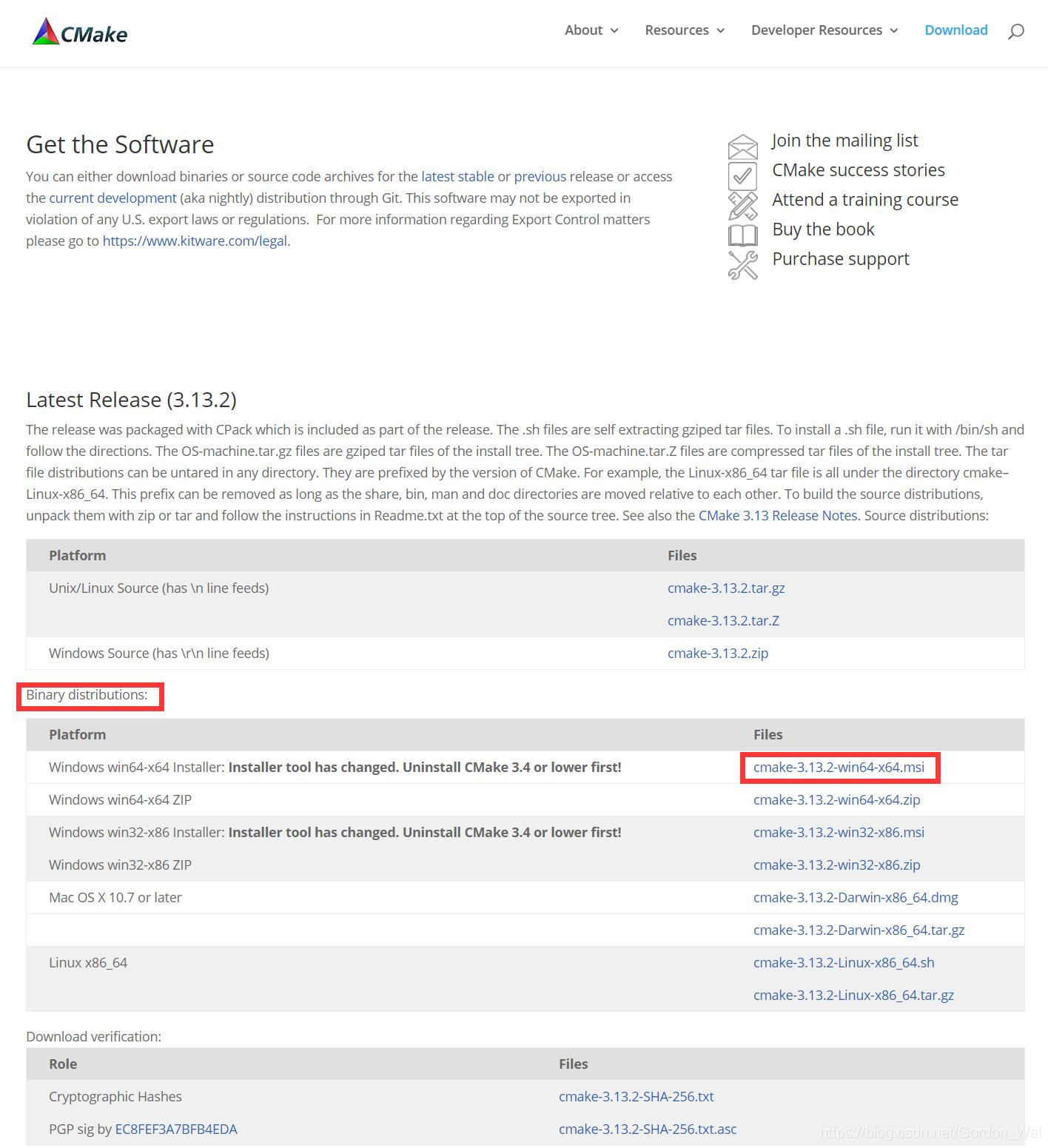
Task: Download cmake-3.13.2.tar.gz source
Action: point(726,588)
